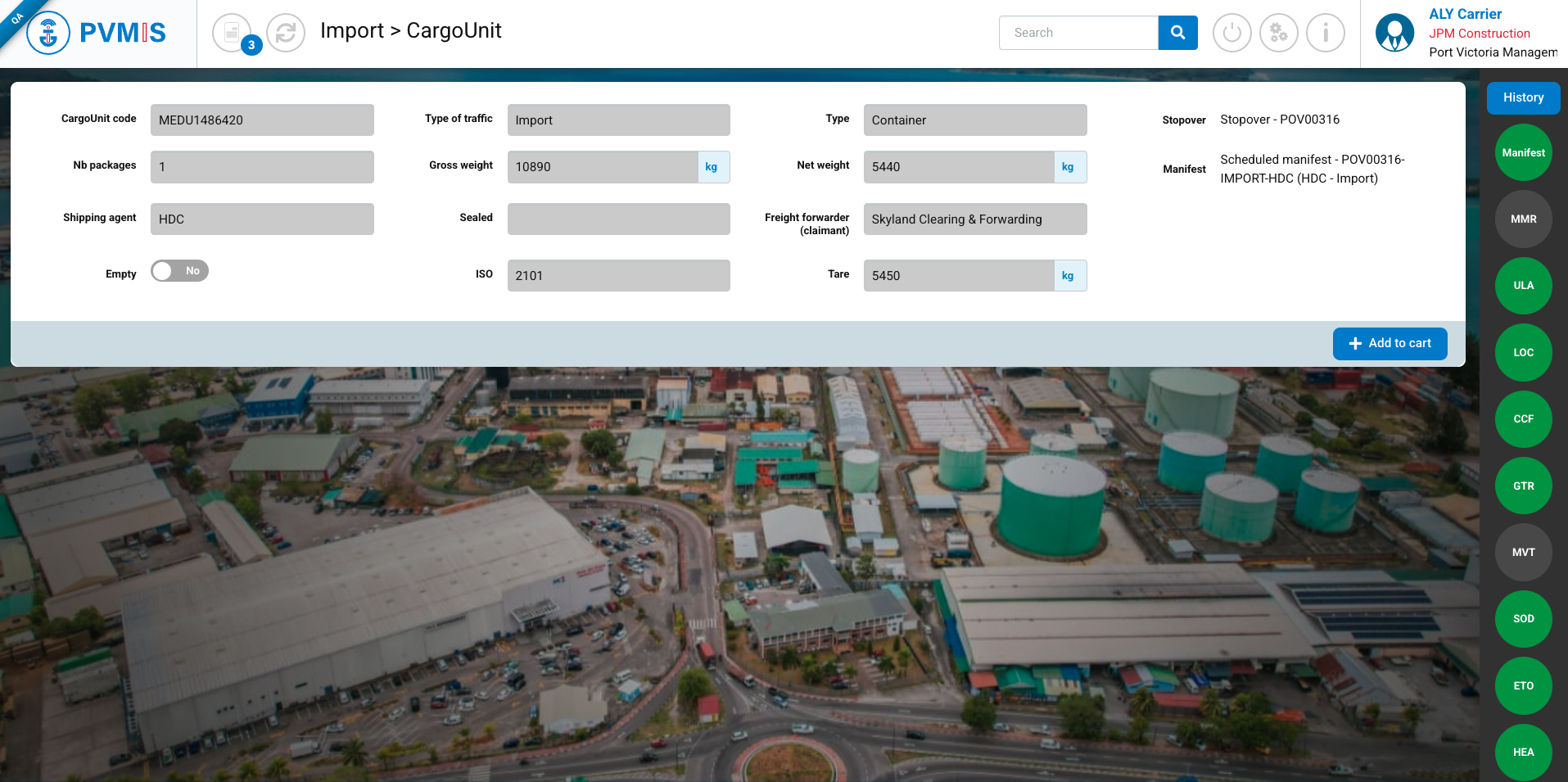Click the Gross weight field
This screenshot has width=1568, height=782.
tap(603, 167)
